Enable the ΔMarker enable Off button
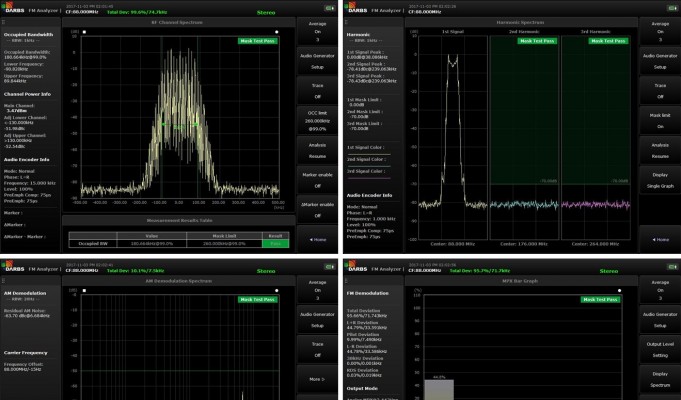The height and width of the screenshot is (400, 681). tap(317, 210)
